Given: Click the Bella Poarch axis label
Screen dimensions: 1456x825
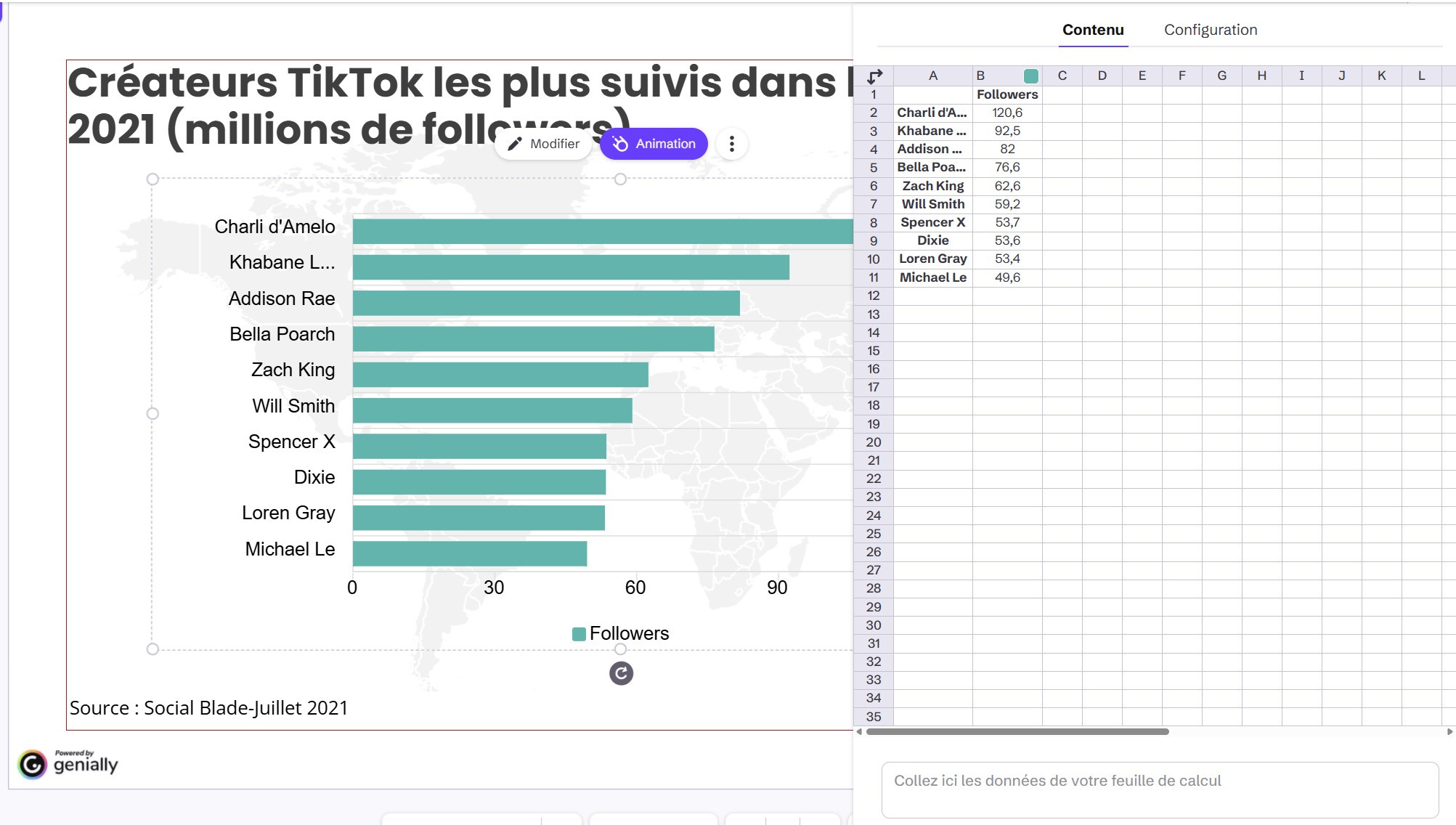Looking at the screenshot, I should [x=282, y=334].
